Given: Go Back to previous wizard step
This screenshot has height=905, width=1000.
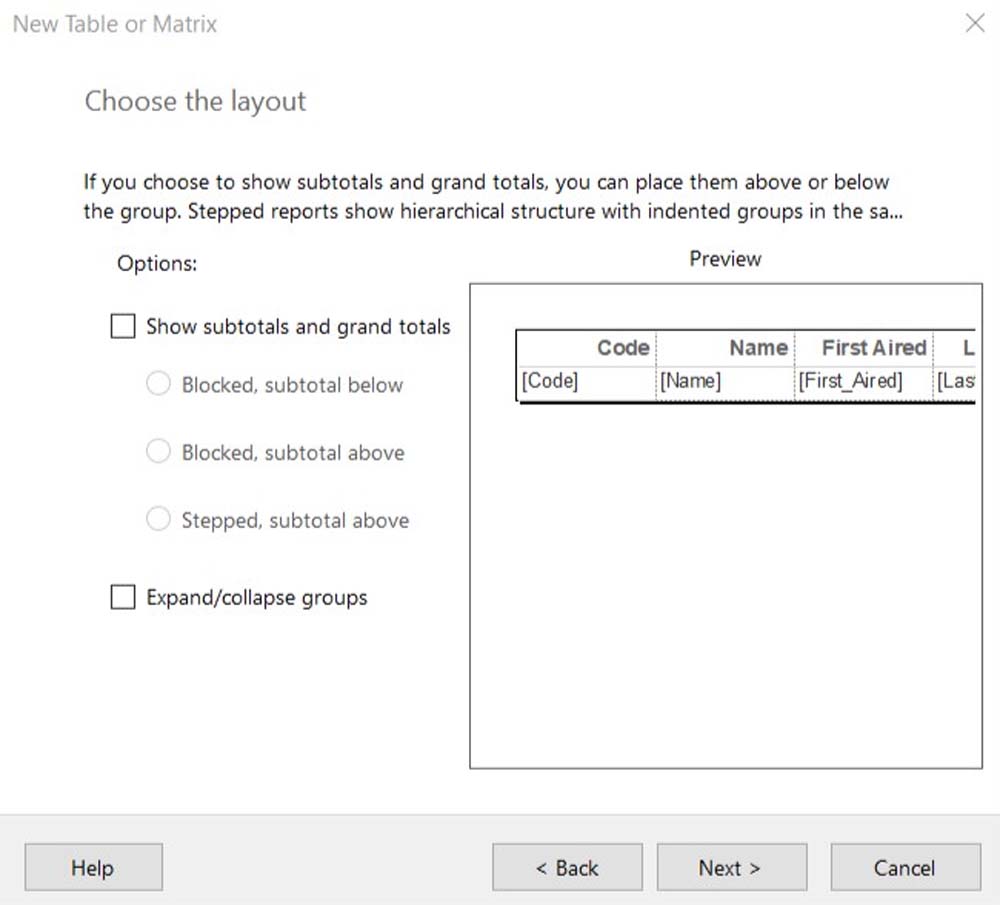Looking at the screenshot, I should 567,868.
